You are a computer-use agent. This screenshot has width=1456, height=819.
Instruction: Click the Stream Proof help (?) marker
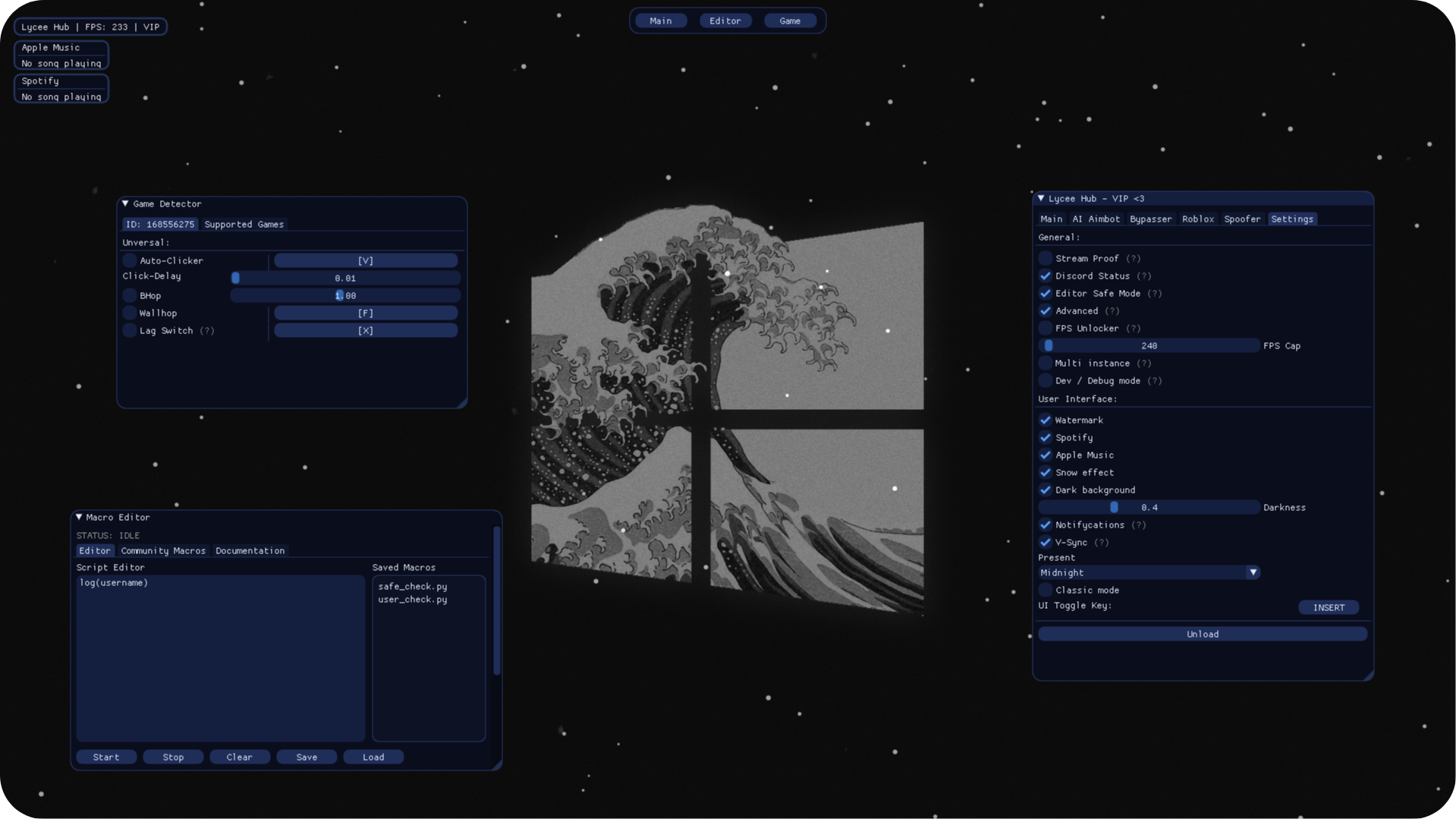click(x=1134, y=258)
